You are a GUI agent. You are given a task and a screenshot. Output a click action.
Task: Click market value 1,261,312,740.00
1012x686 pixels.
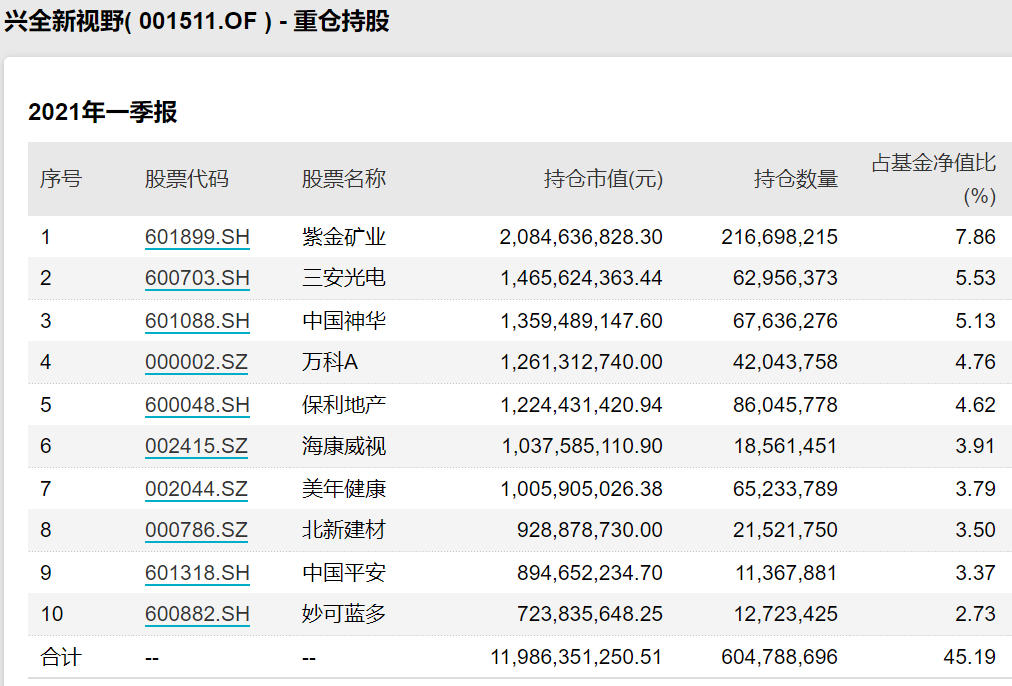click(x=582, y=362)
